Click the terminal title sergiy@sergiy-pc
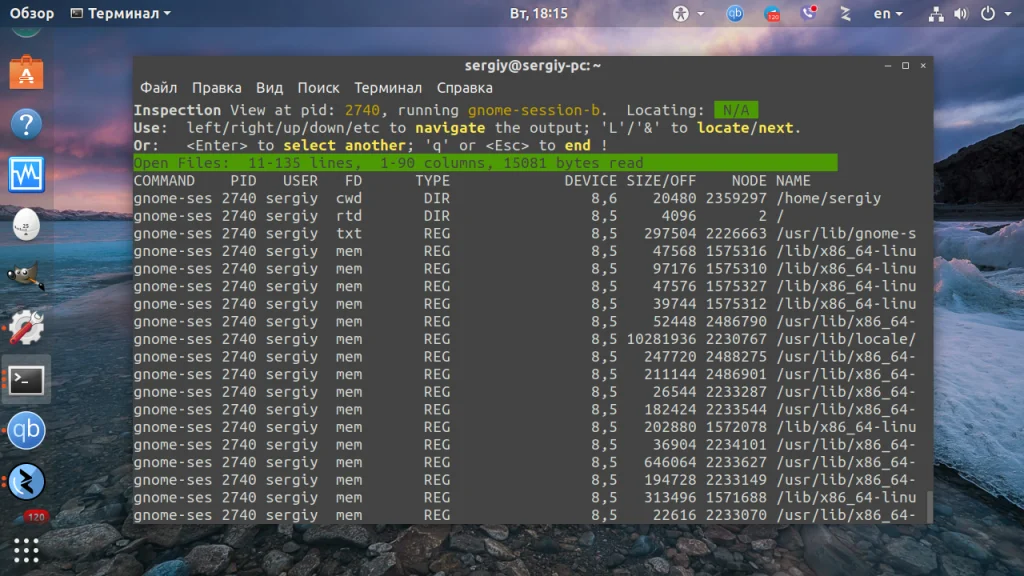Screen dimensions: 1024x576 (533, 65)
